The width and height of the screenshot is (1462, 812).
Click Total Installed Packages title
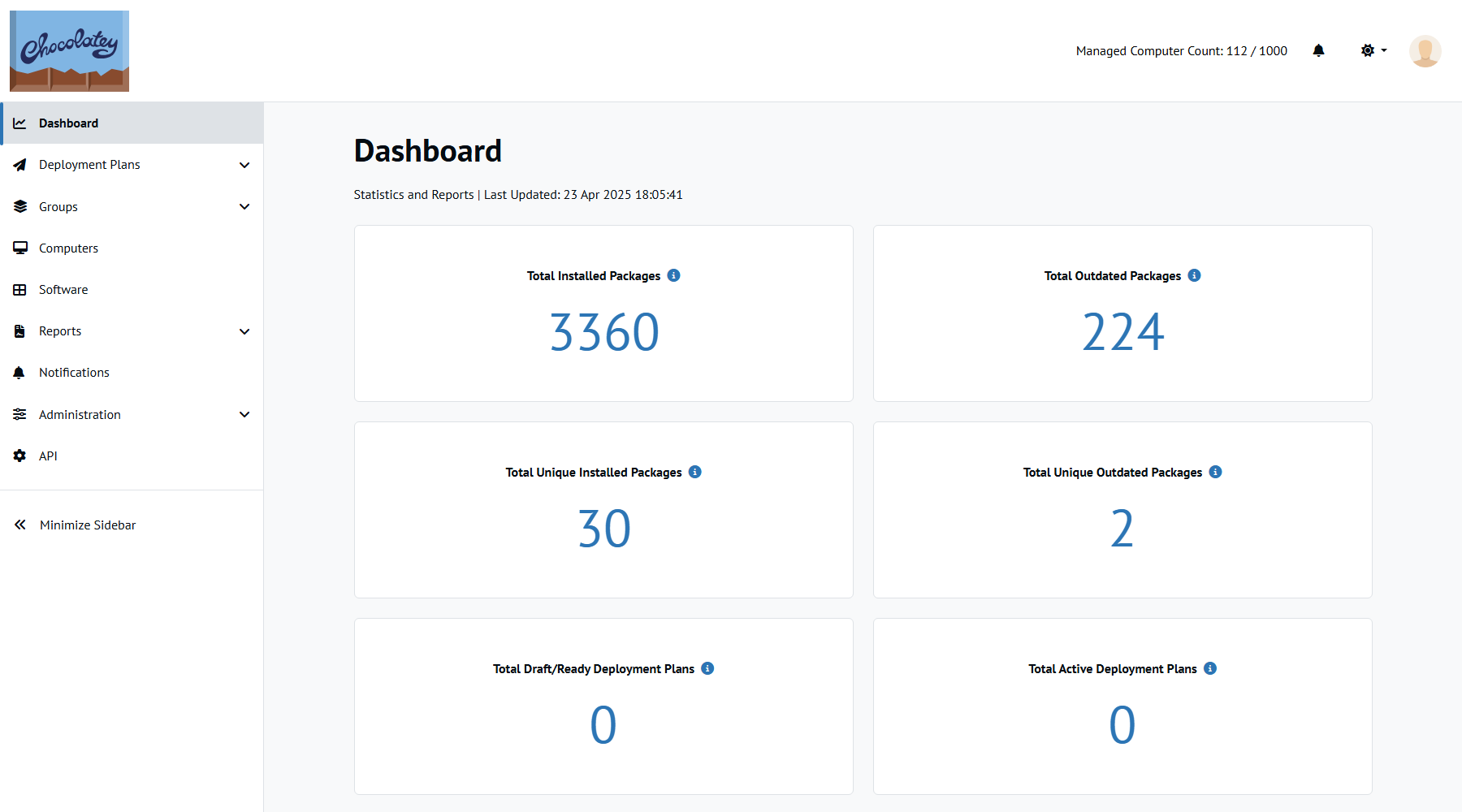coord(594,276)
